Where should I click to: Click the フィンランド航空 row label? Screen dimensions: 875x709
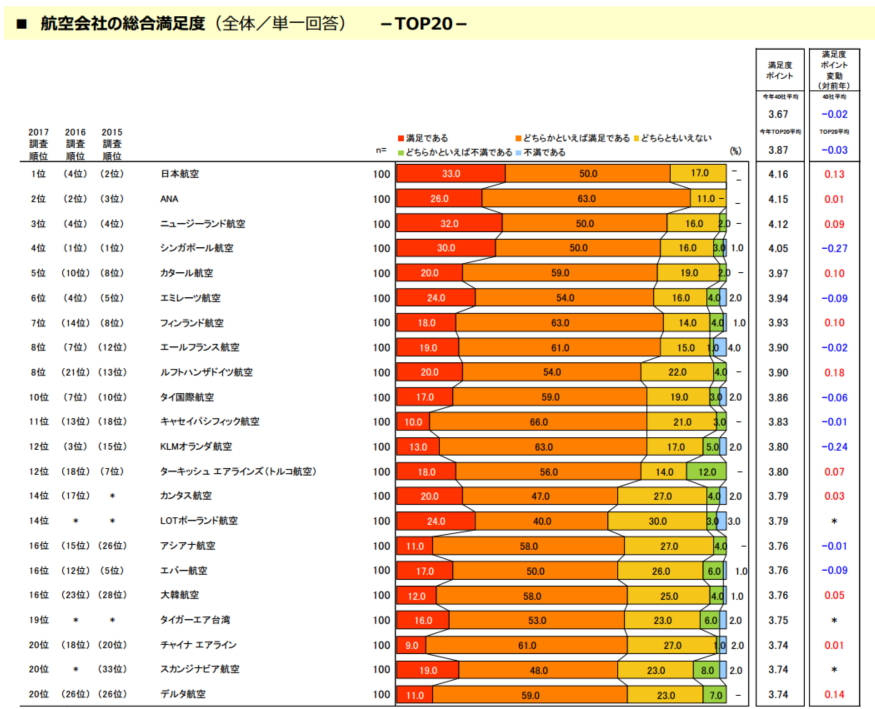click(192, 323)
